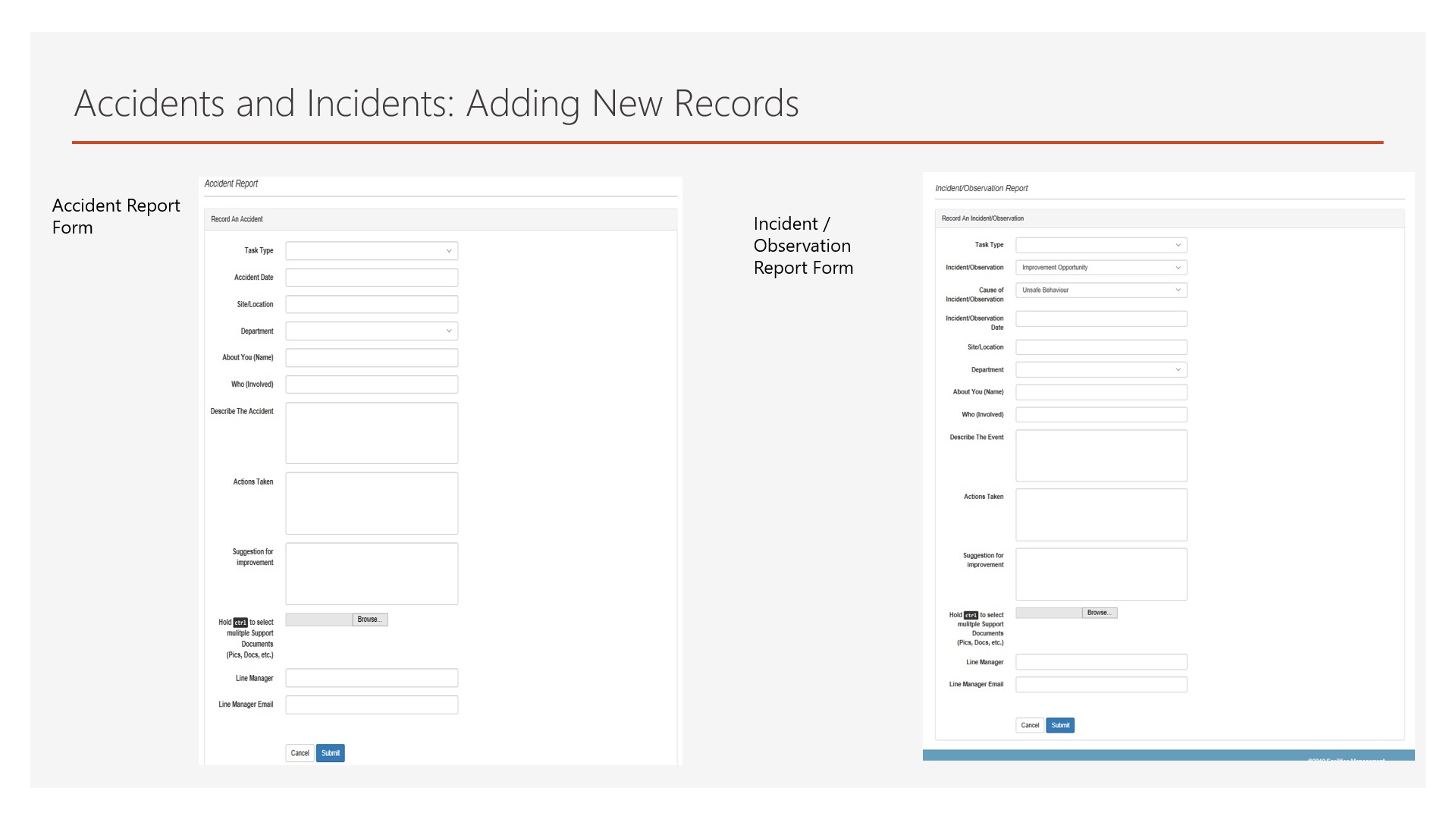
Task: Open the Department dropdown on Incident/Observation form
Action: pyautogui.click(x=1100, y=369)
